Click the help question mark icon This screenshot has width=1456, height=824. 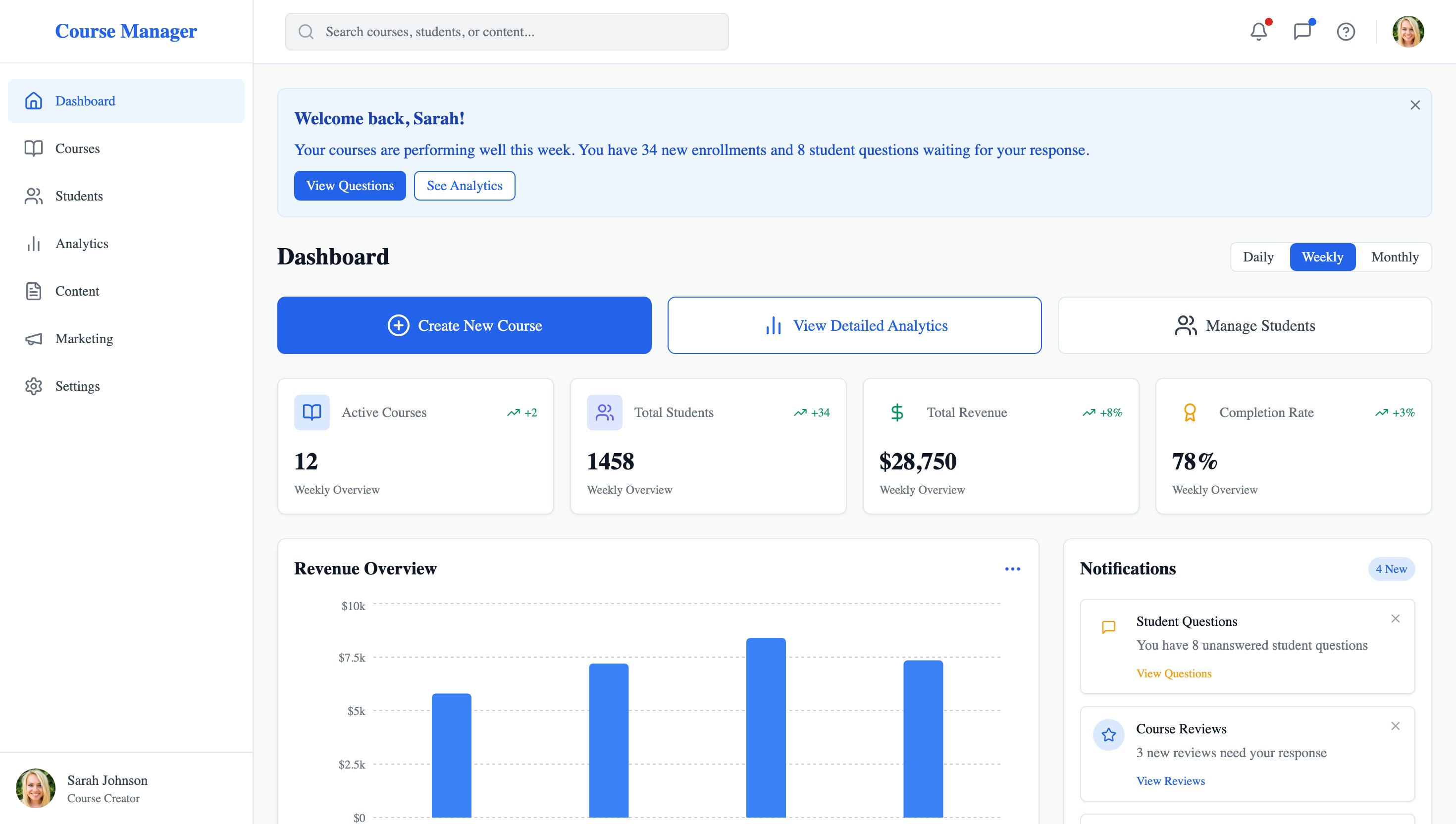(x=1346, y=32)
